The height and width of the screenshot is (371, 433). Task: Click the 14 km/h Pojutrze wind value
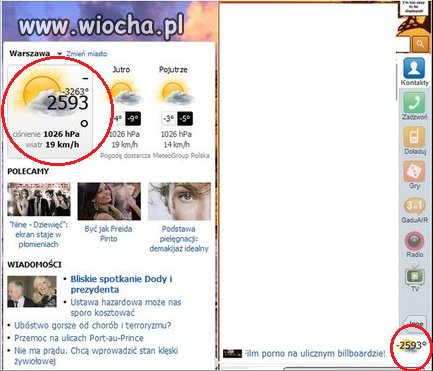click(176, 145)
